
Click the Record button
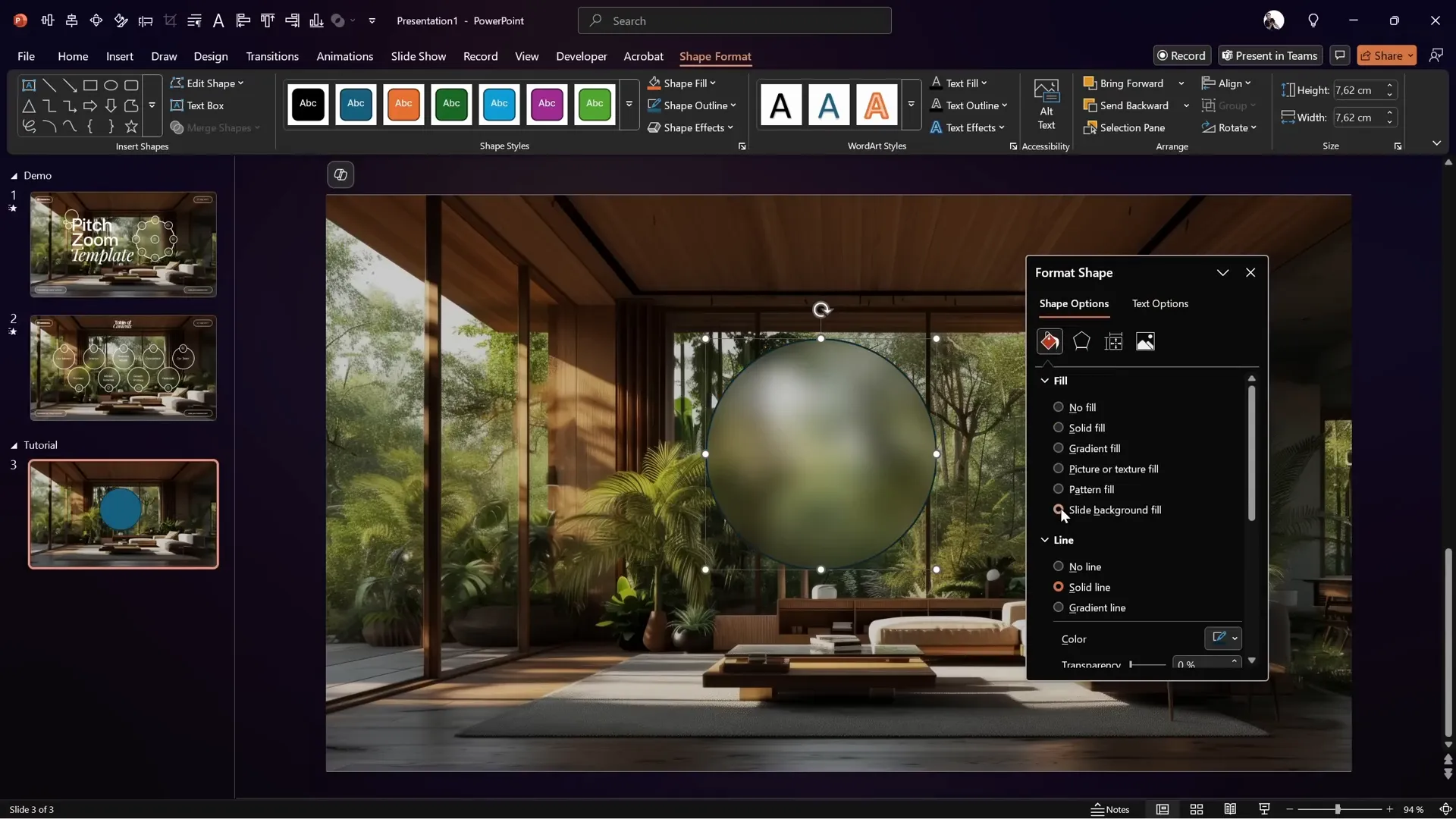[x=1182, y=55]
